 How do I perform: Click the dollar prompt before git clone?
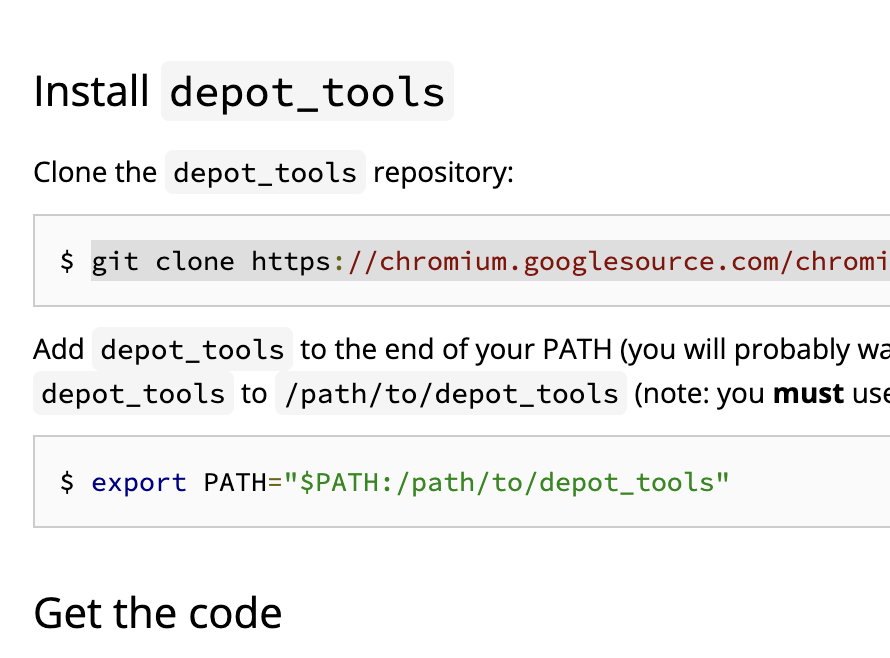pos(67,261)
